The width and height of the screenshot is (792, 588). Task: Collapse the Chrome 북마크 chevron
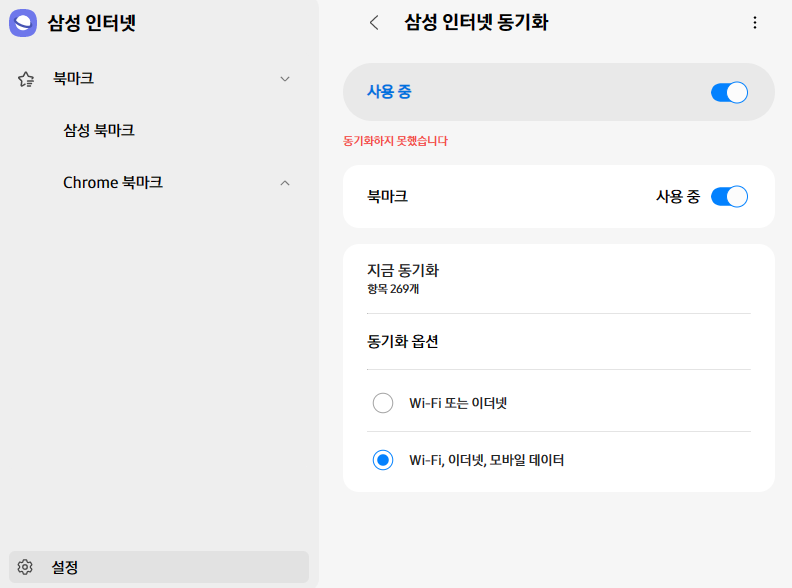[285, 183]
